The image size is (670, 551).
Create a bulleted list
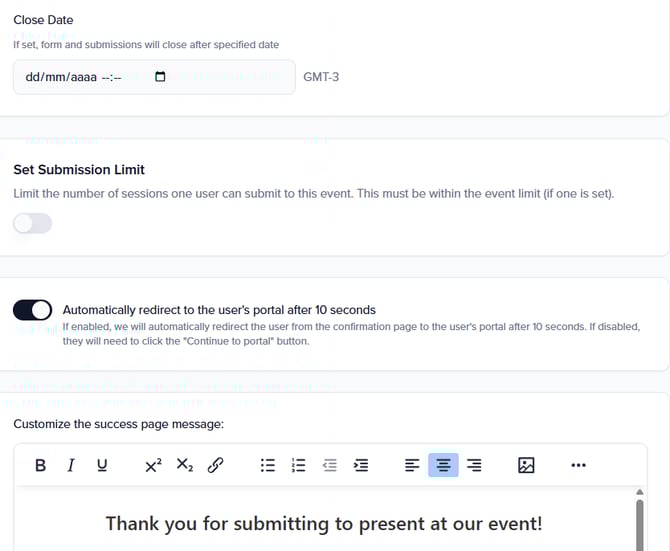[x=267, y=465]
